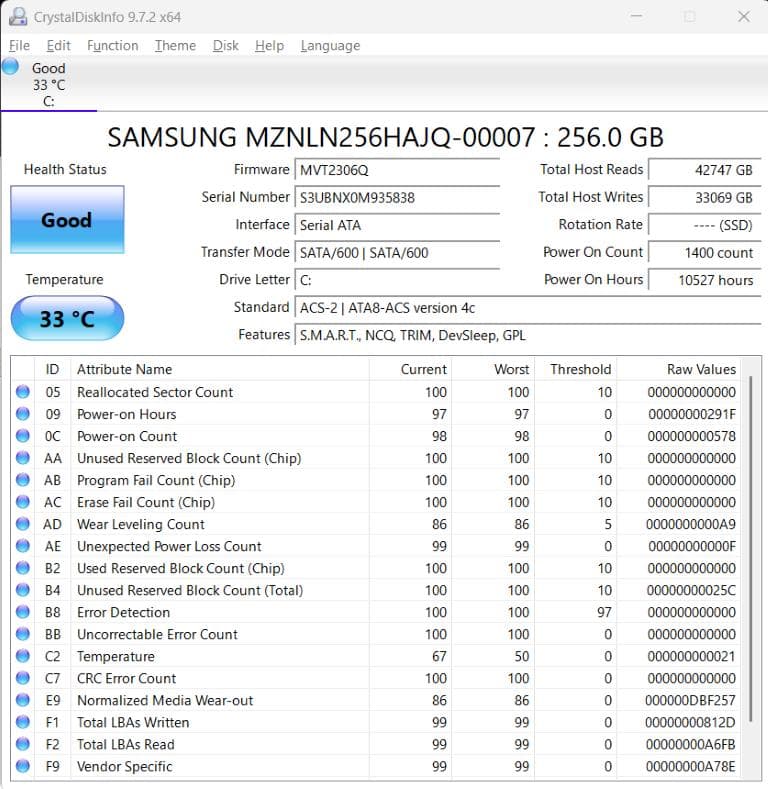The width and height of the screenshot is (768, 789).
Task: Click the Standard field ACS-2
Action: [x=528, y=307]
